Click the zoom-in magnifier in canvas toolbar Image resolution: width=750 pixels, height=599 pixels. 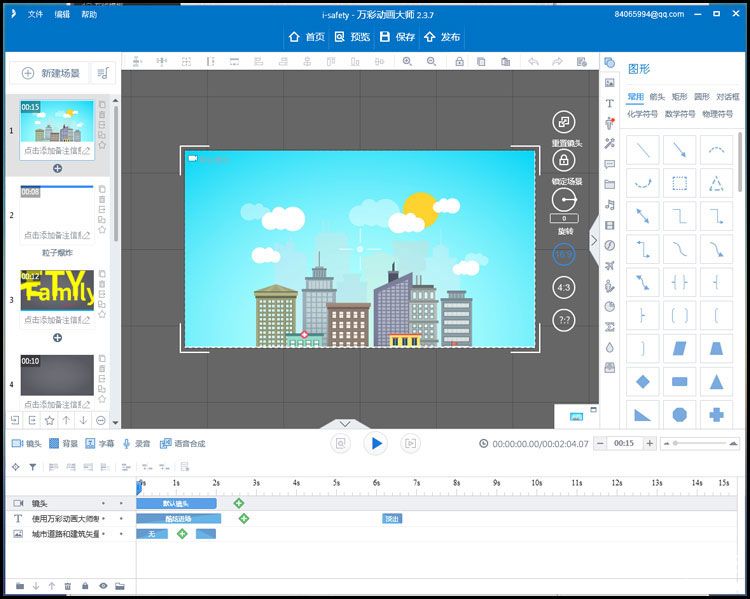tap(406, 61)
